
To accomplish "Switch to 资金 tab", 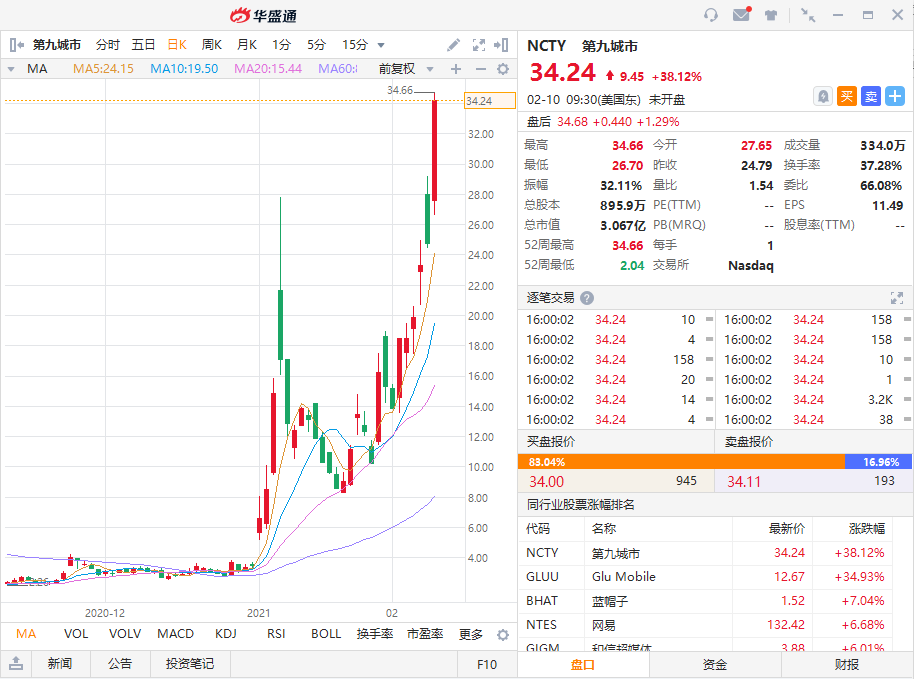I will click(x=715, y=664).
